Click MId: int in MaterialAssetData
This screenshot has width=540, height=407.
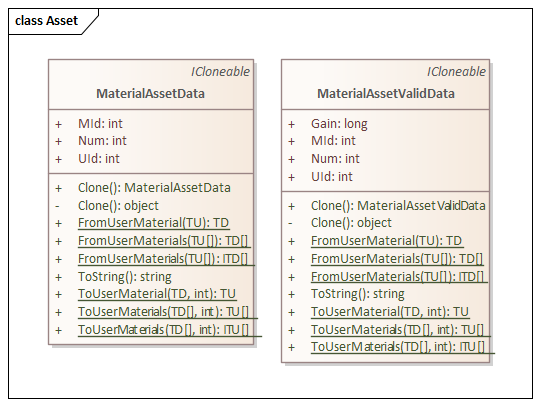tap(100, 124)
